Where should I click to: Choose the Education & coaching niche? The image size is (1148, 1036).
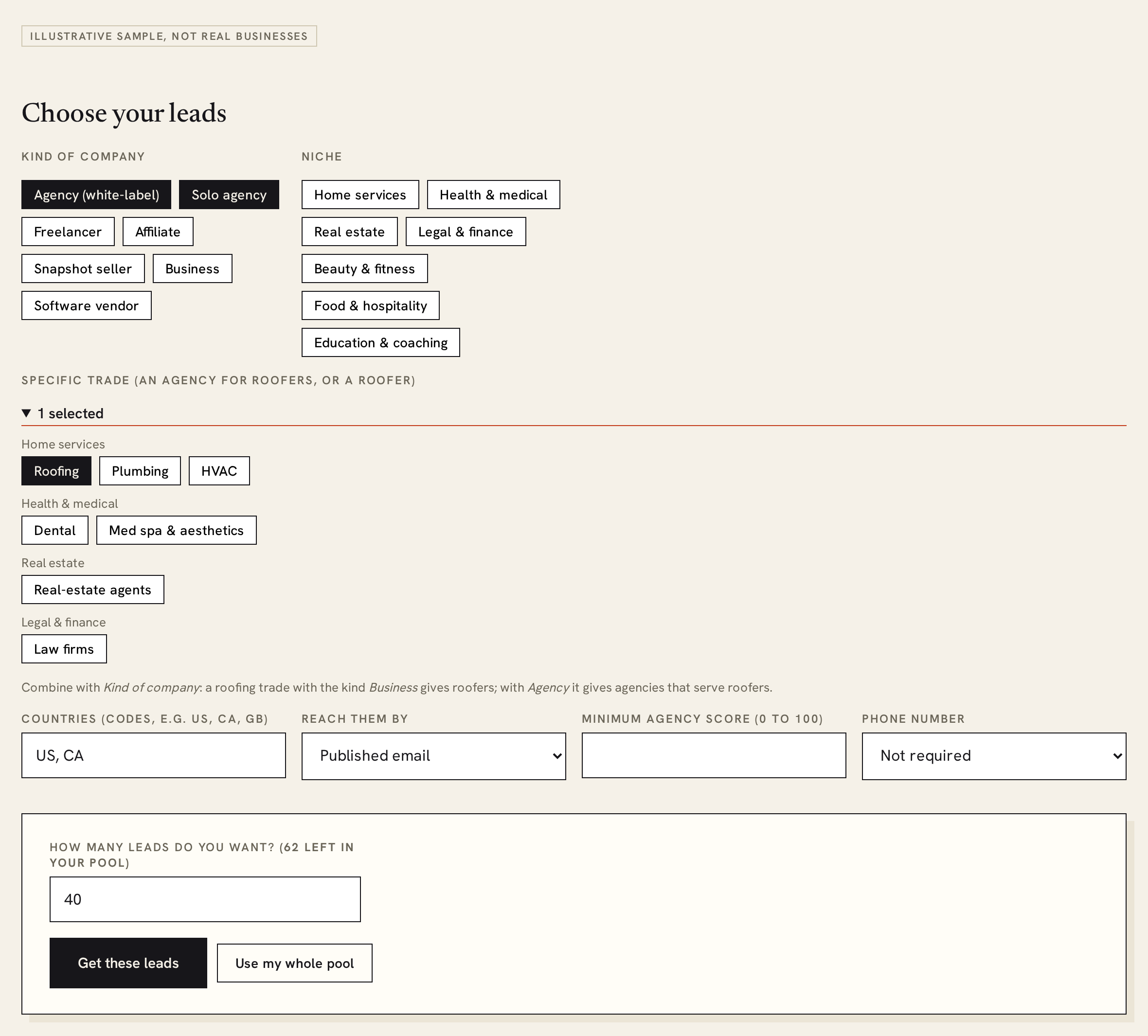point(381,343)
